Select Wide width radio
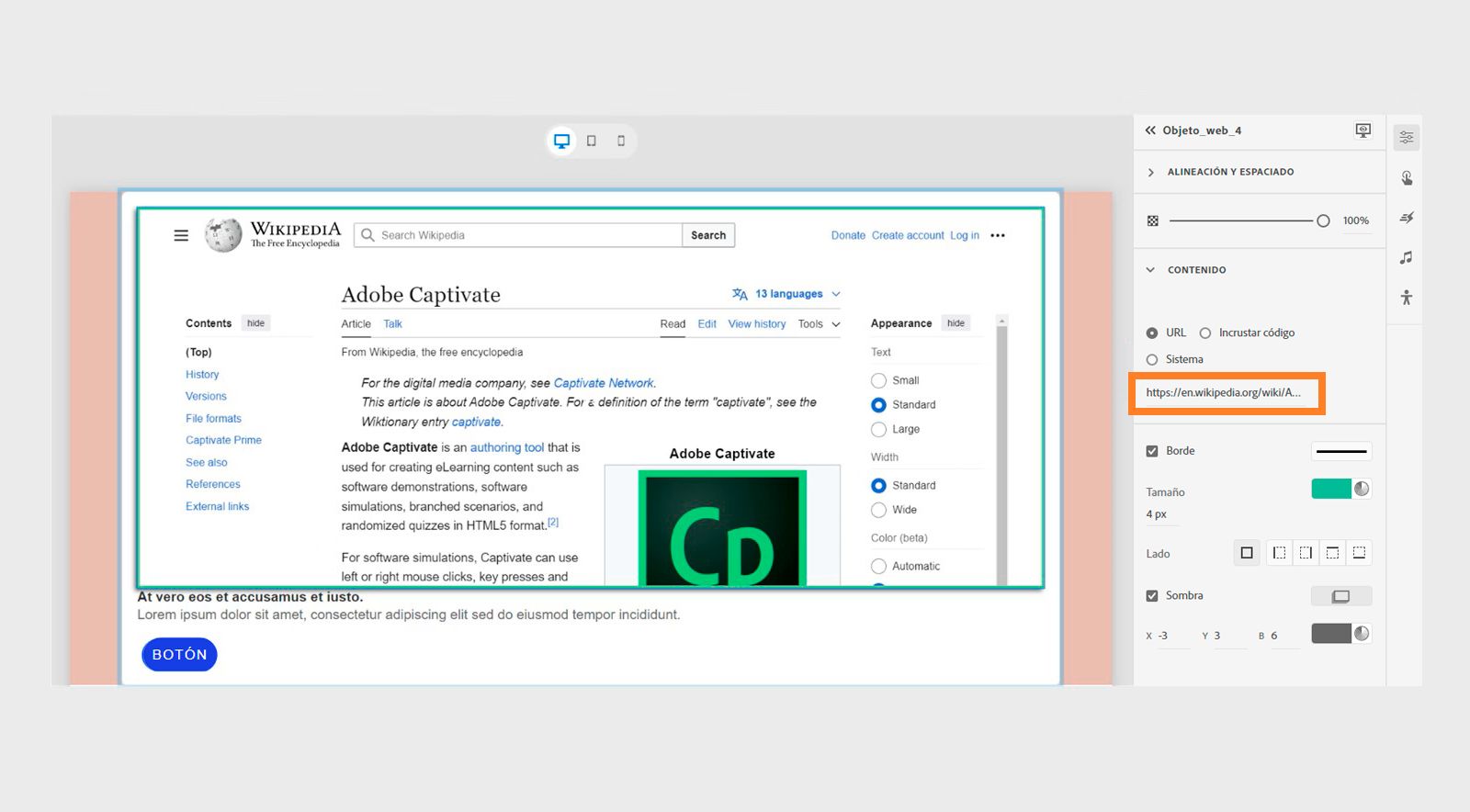 [878, 510]
